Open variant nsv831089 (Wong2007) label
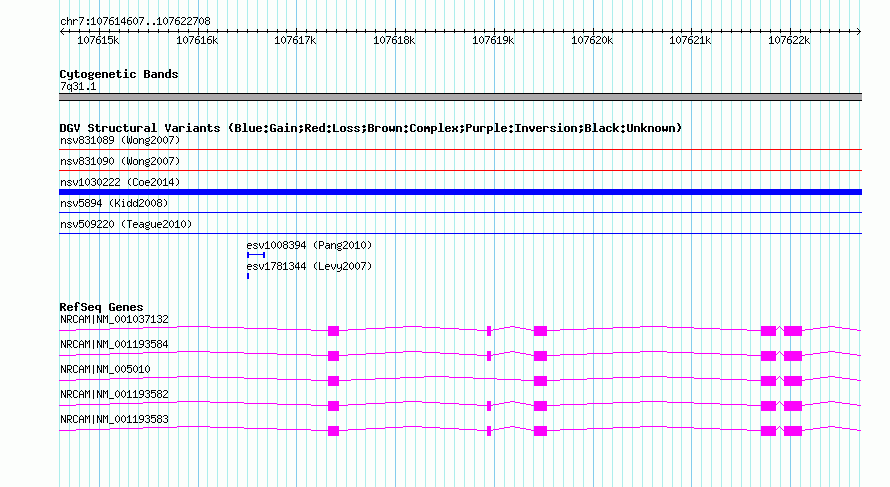Screen dimensions: 890x487 (x=120, y=140)
